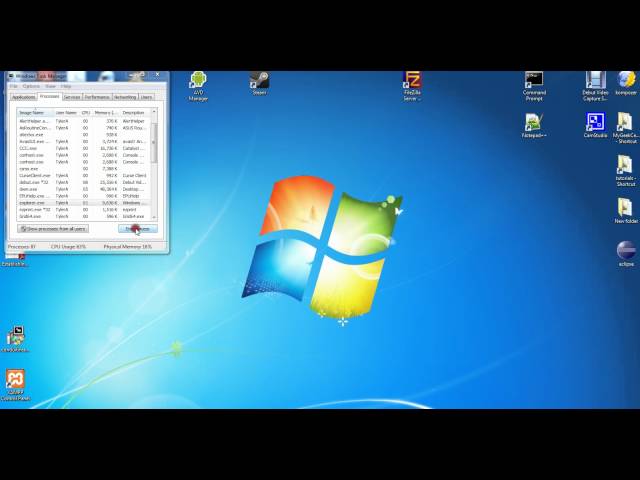Viewport: 640px width, 480px height.
Task: Sort by the Image Name column header
Action: tap(36, 112)
